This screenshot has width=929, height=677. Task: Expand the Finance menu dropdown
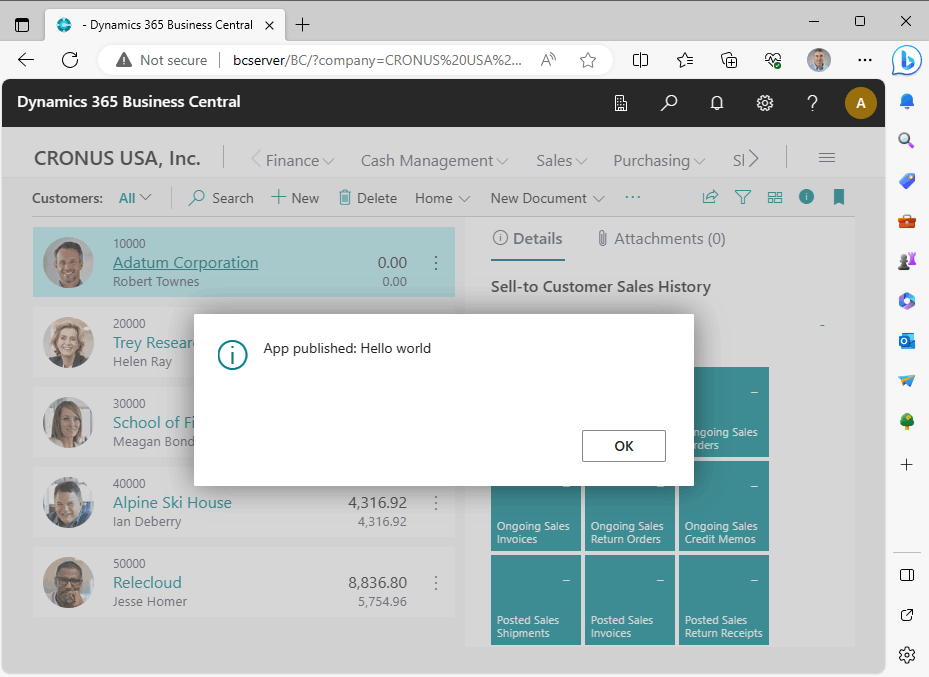coord(299,160)
